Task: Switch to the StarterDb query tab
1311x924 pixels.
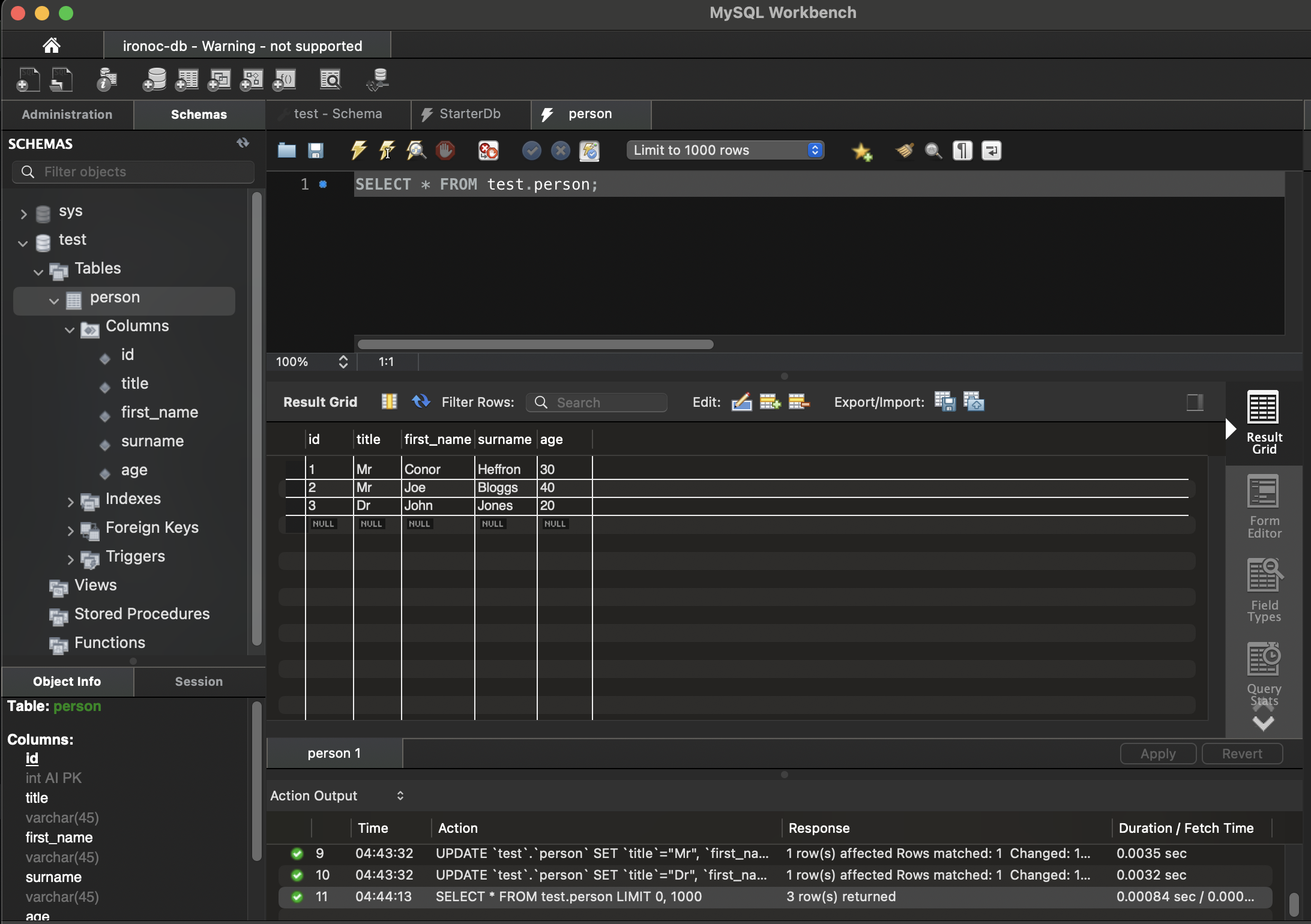Action: pos(469,114)
